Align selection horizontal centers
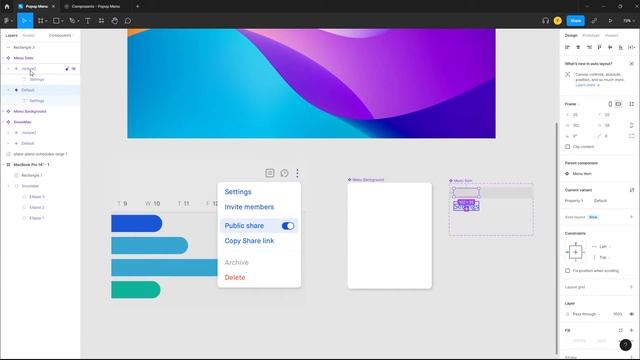640x360 pixels. coord(578,47)
